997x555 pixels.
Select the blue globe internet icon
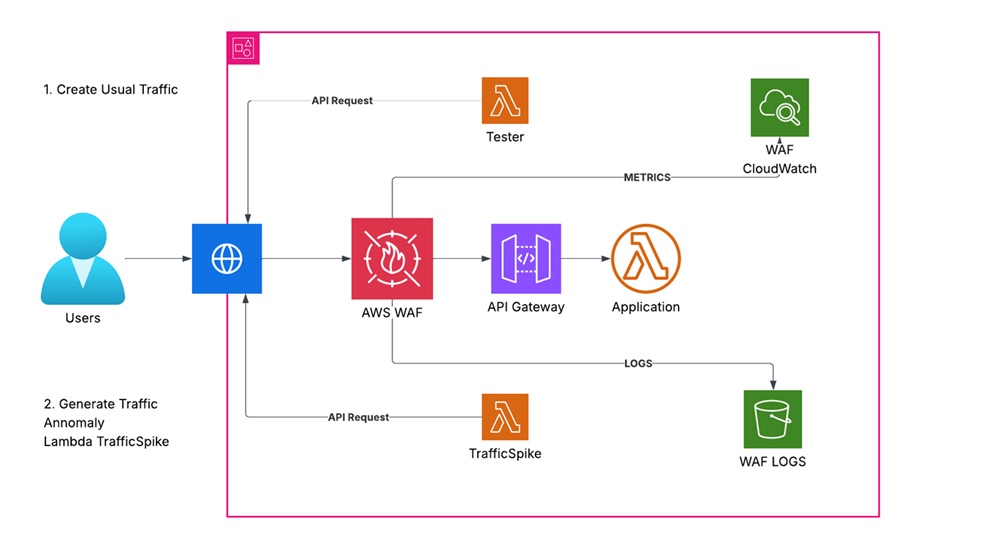click(x=227, y=259)
